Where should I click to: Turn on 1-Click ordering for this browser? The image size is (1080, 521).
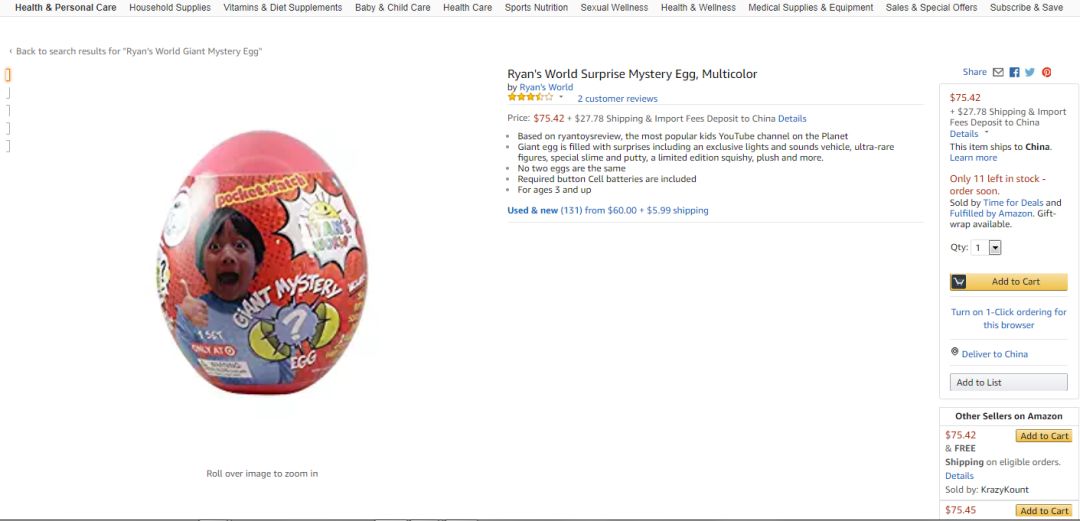(1008, 318)
